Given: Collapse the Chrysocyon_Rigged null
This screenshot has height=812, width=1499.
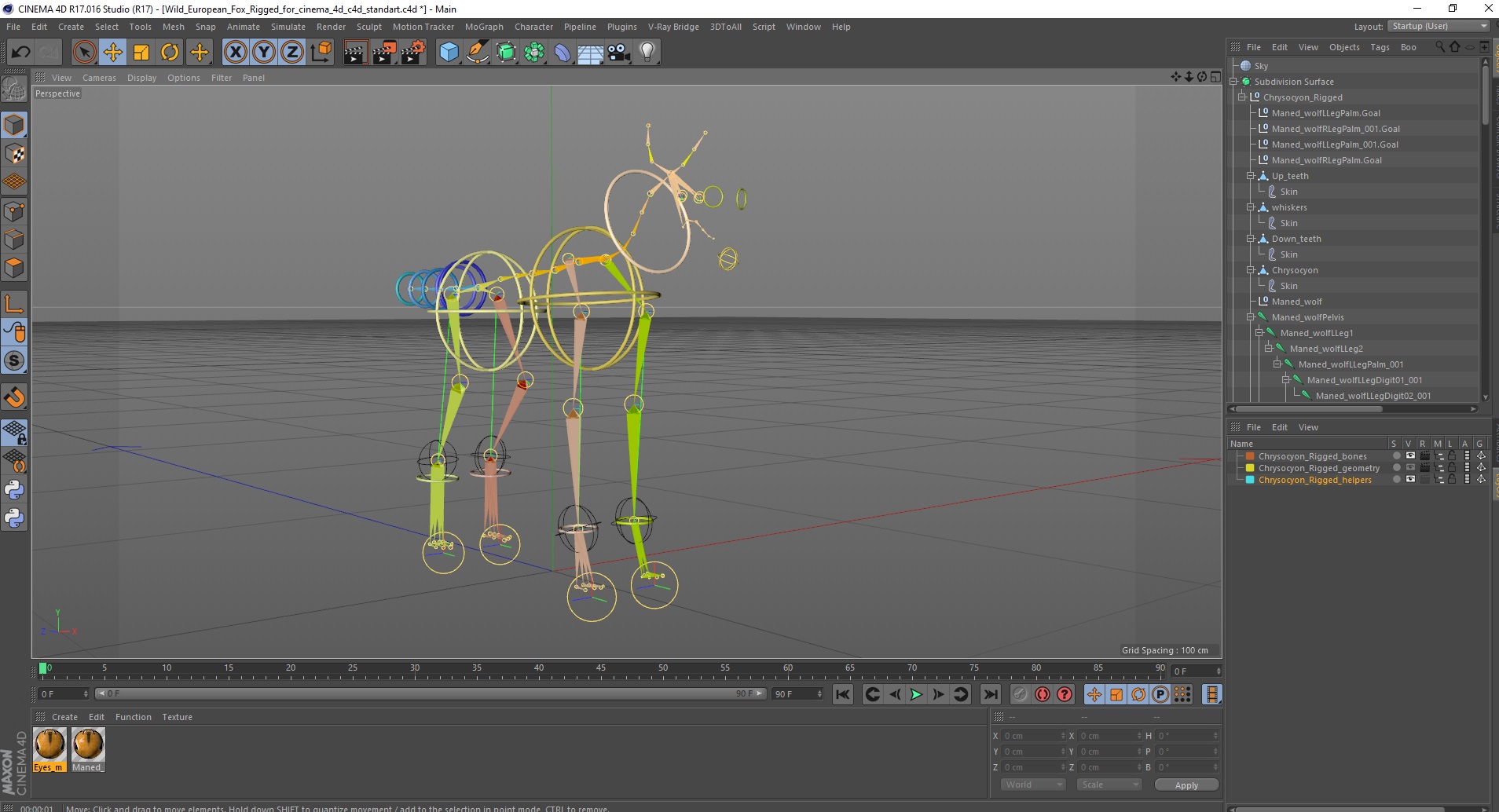Looking at the screenshot, I should pyautogui.click(x=1242, y=97).
